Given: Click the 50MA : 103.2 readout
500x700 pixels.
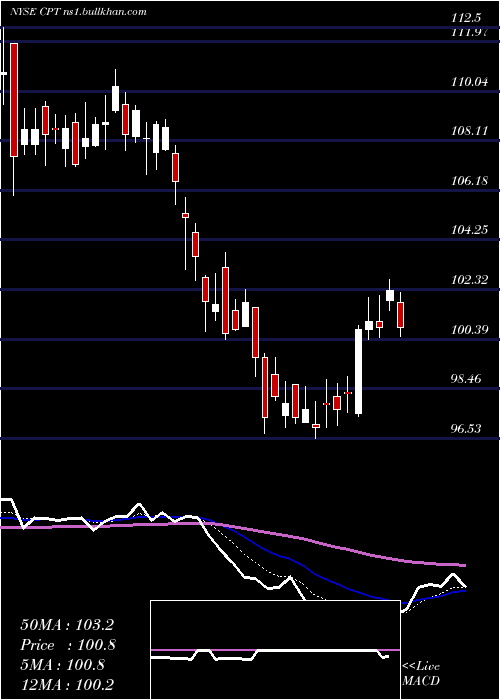Looking at the screenshot, I should click(x=67, y=624).
